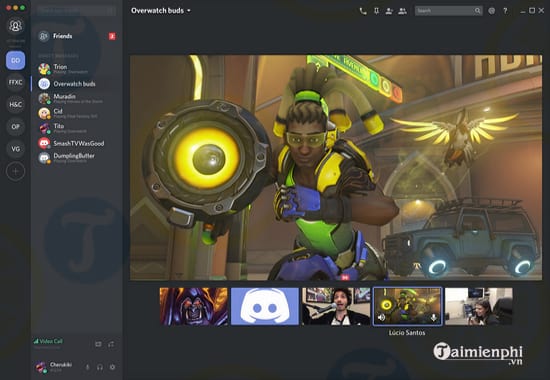The width and height of the screenshot is (550, 380).
Task: Switch to the DD server
Action: pyautogui.click(x=15, y=60)
